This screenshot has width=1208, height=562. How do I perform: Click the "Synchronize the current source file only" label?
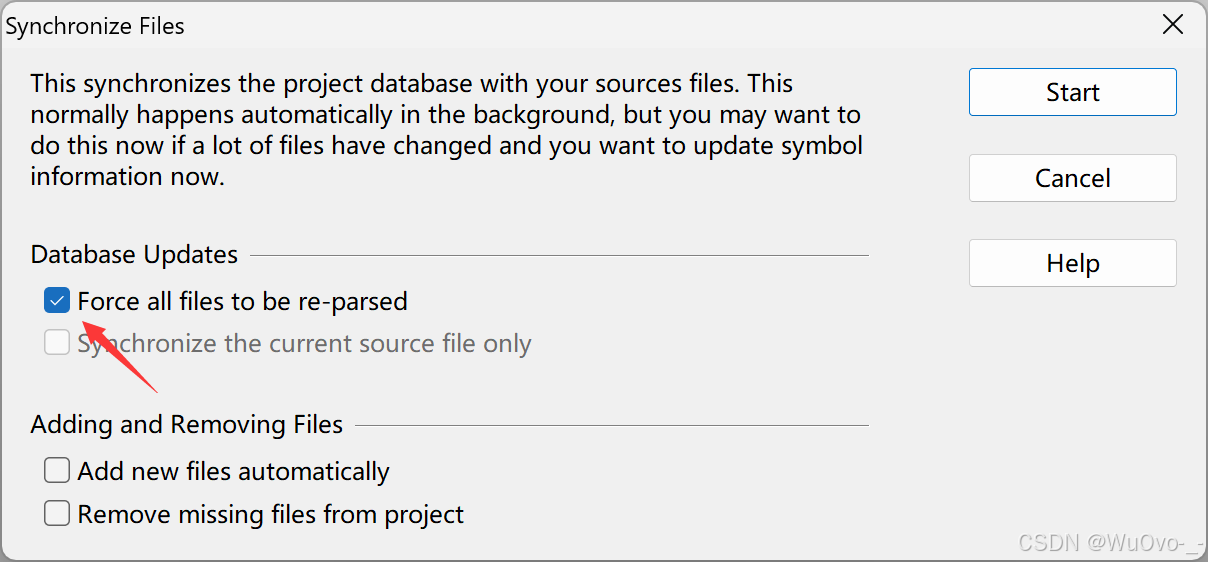point(304,344)
